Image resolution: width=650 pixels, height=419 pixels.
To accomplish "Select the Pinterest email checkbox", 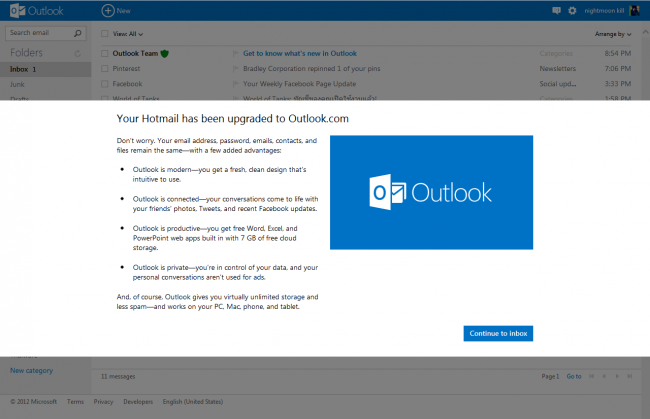I will click(105, 69).
